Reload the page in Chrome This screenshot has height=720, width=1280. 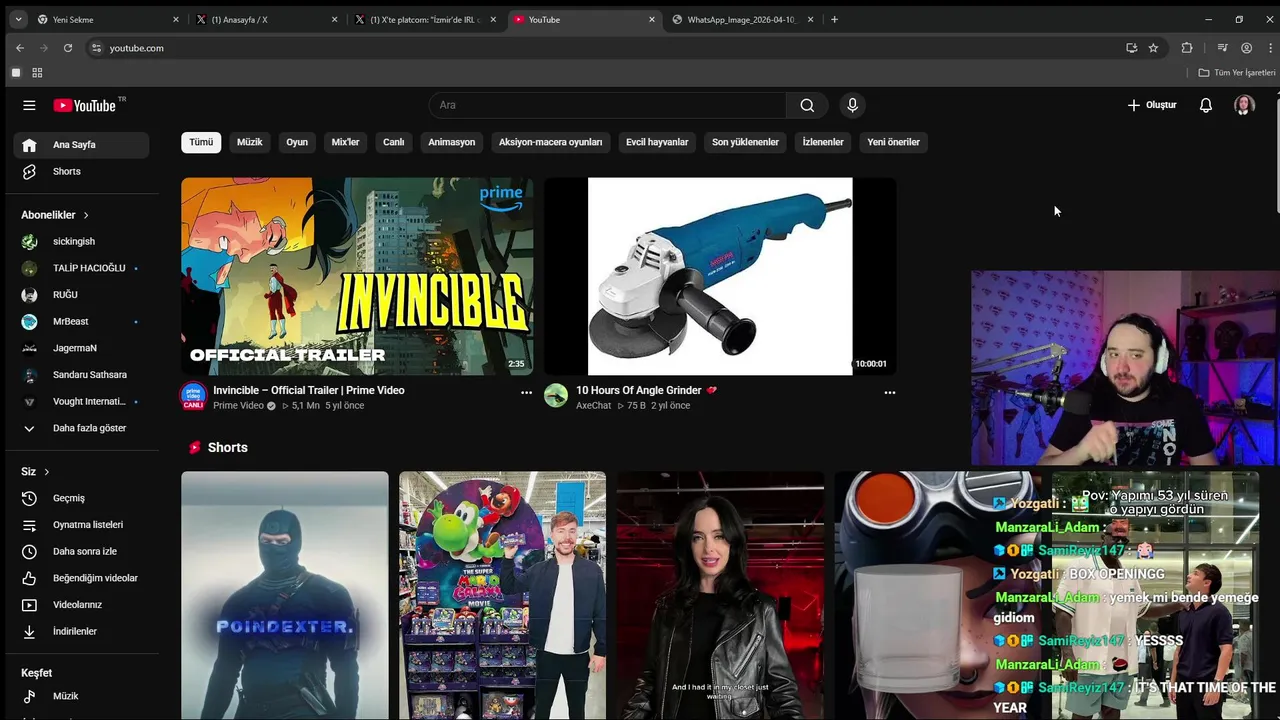[x=68, y=48]
